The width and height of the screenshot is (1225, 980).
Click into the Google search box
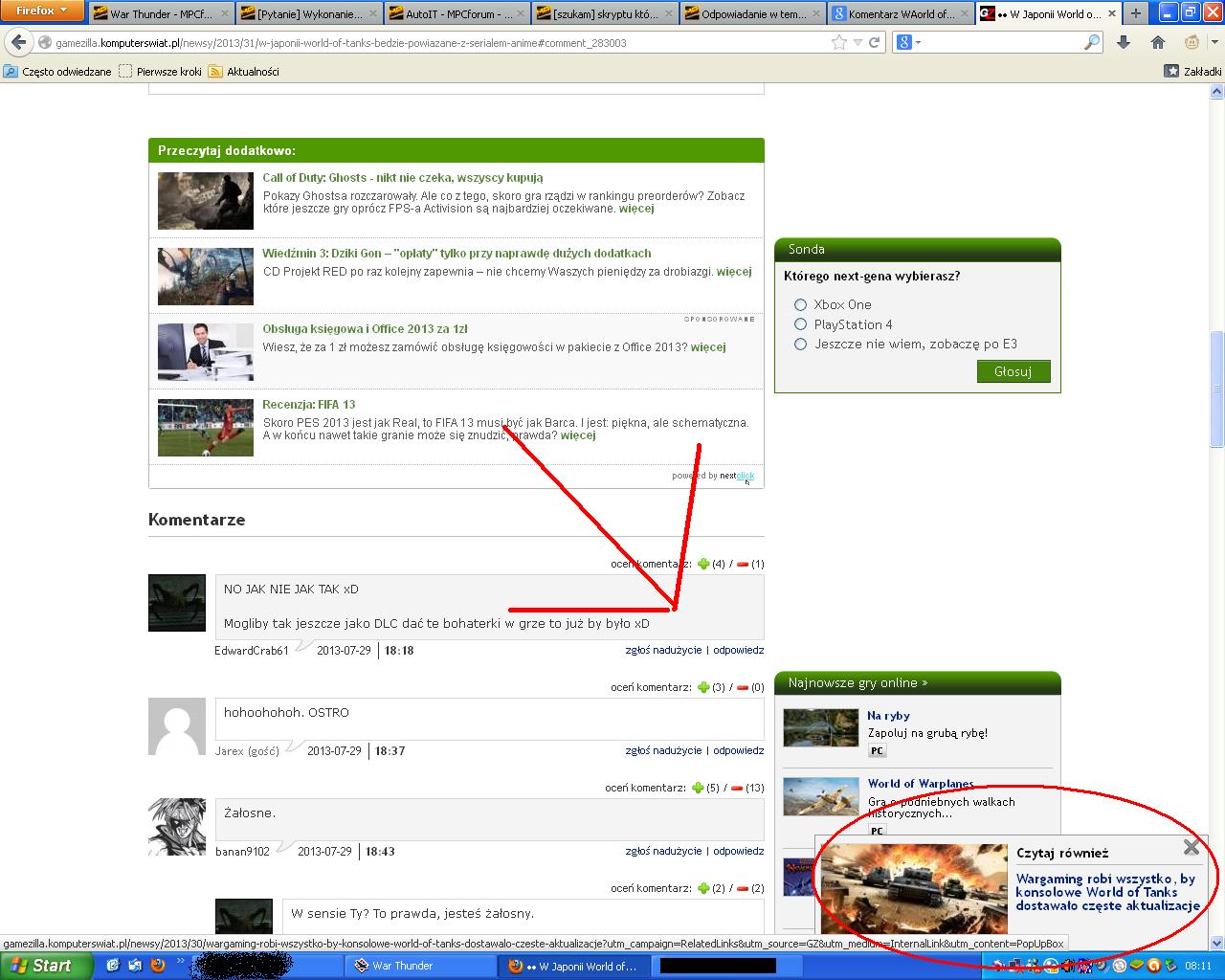[x=1003, y=43]
